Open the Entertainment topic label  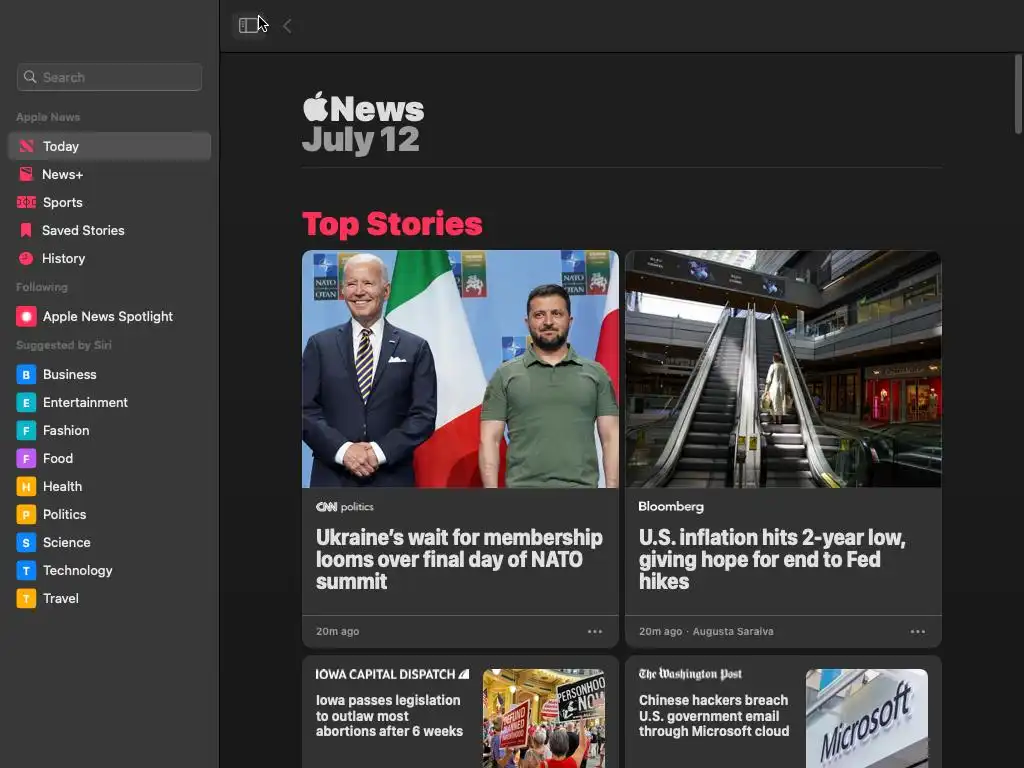point(86,403)
